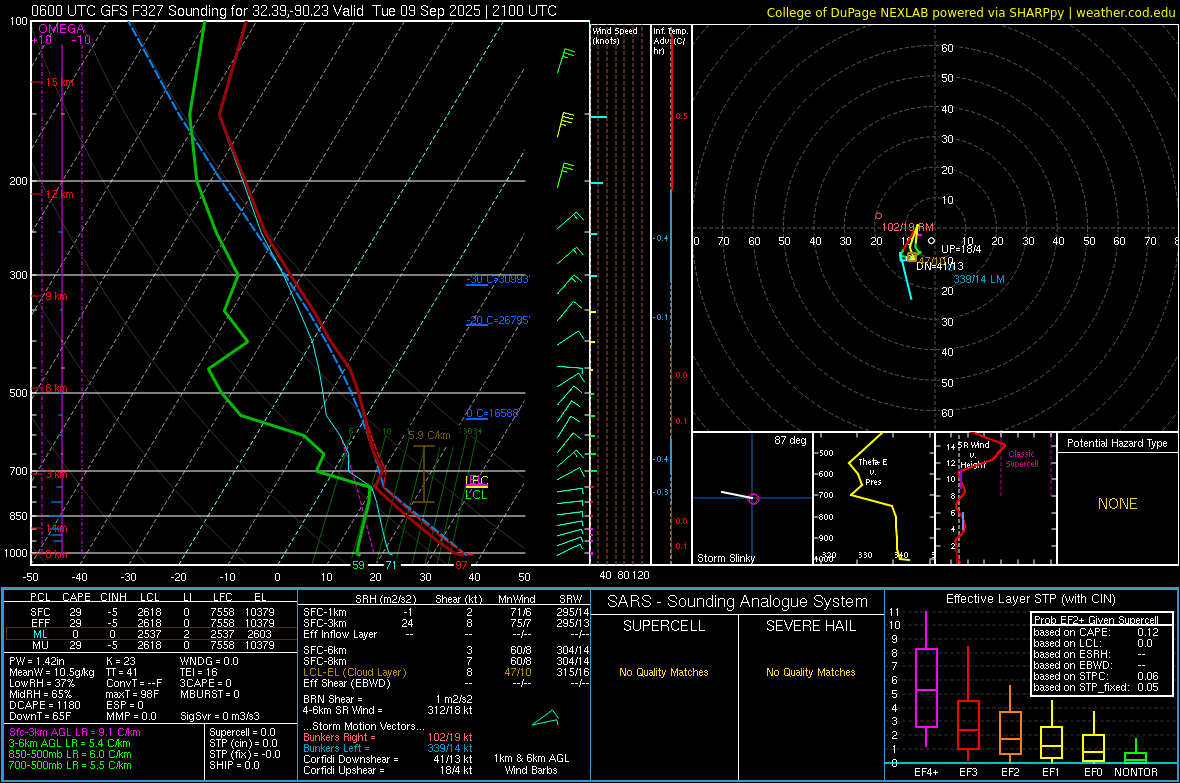Viewport: 1180px width, 783px height.
Task: Click the Bunkers right-mover circle on hodograph
Action: 878,216
